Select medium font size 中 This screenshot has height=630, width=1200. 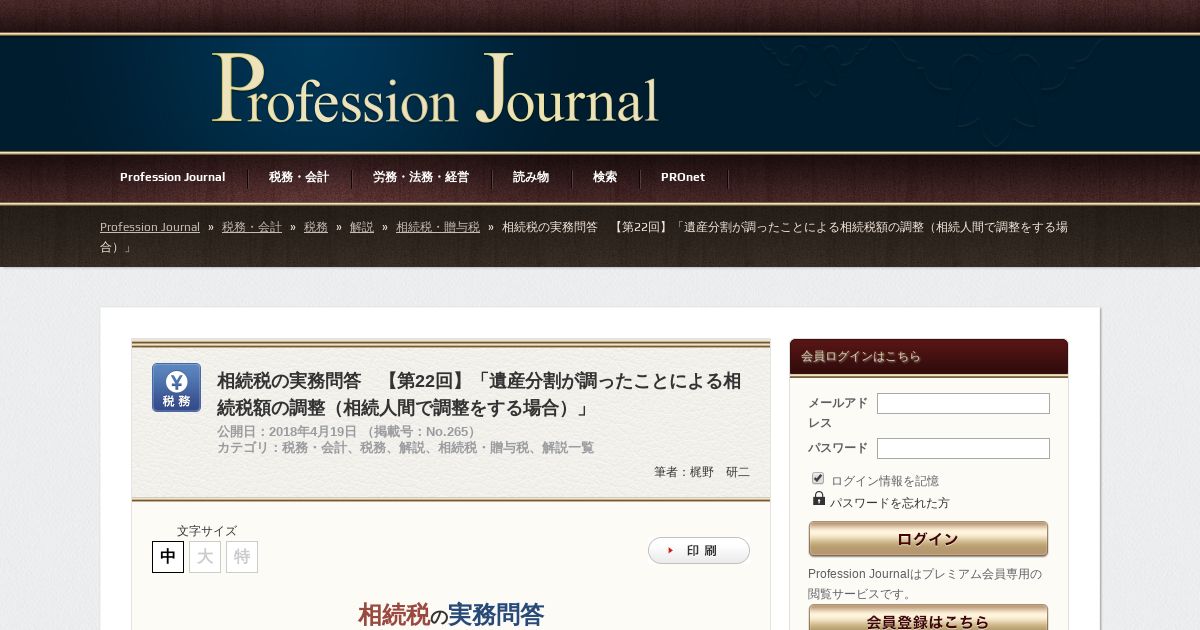coord(168,557)
